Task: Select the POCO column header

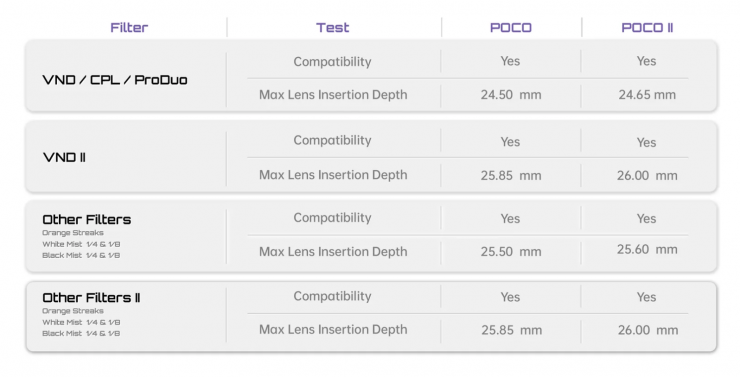Action: [511, 27]
